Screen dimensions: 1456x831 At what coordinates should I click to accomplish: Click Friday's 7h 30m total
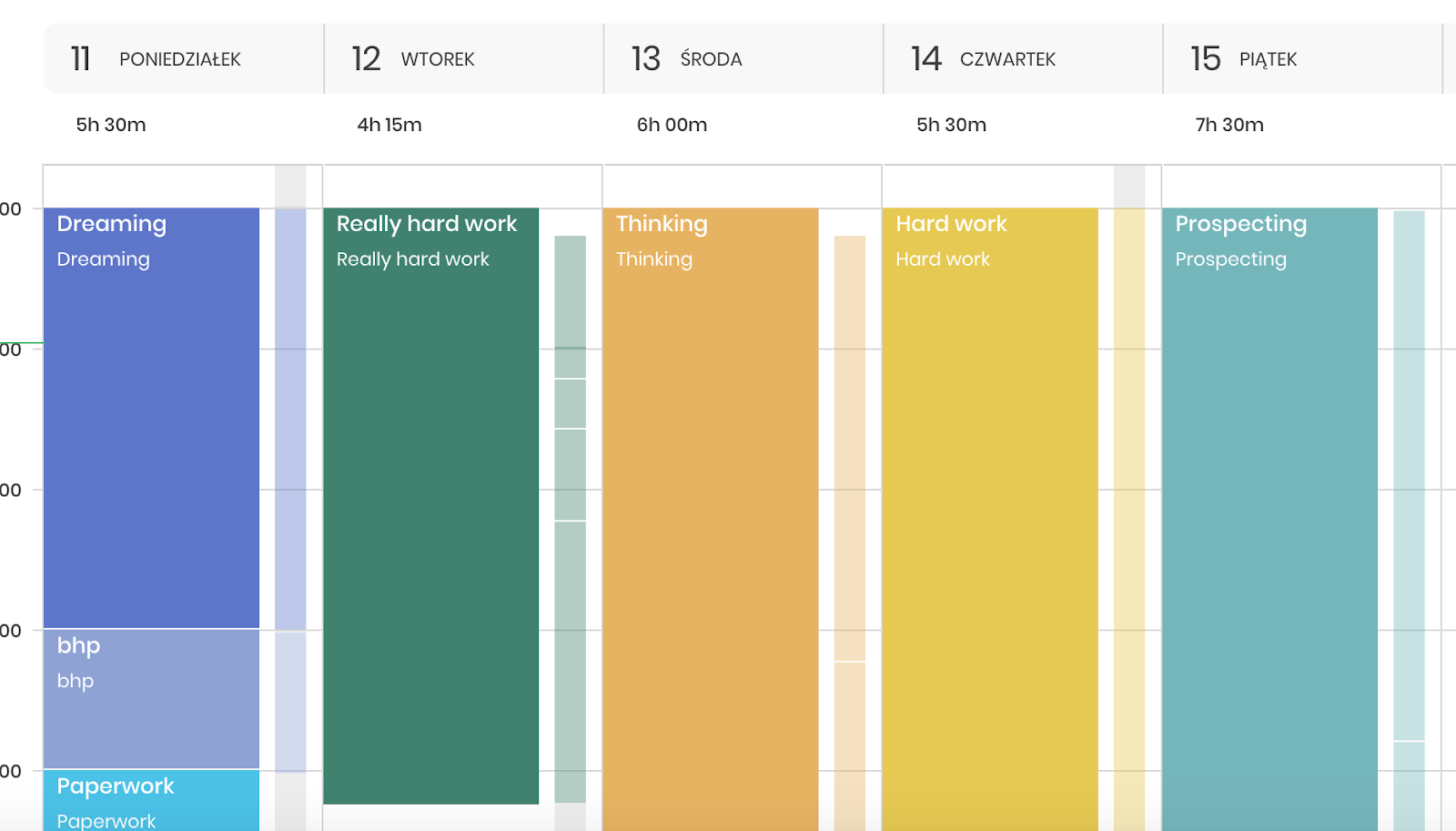(1229, 125)
